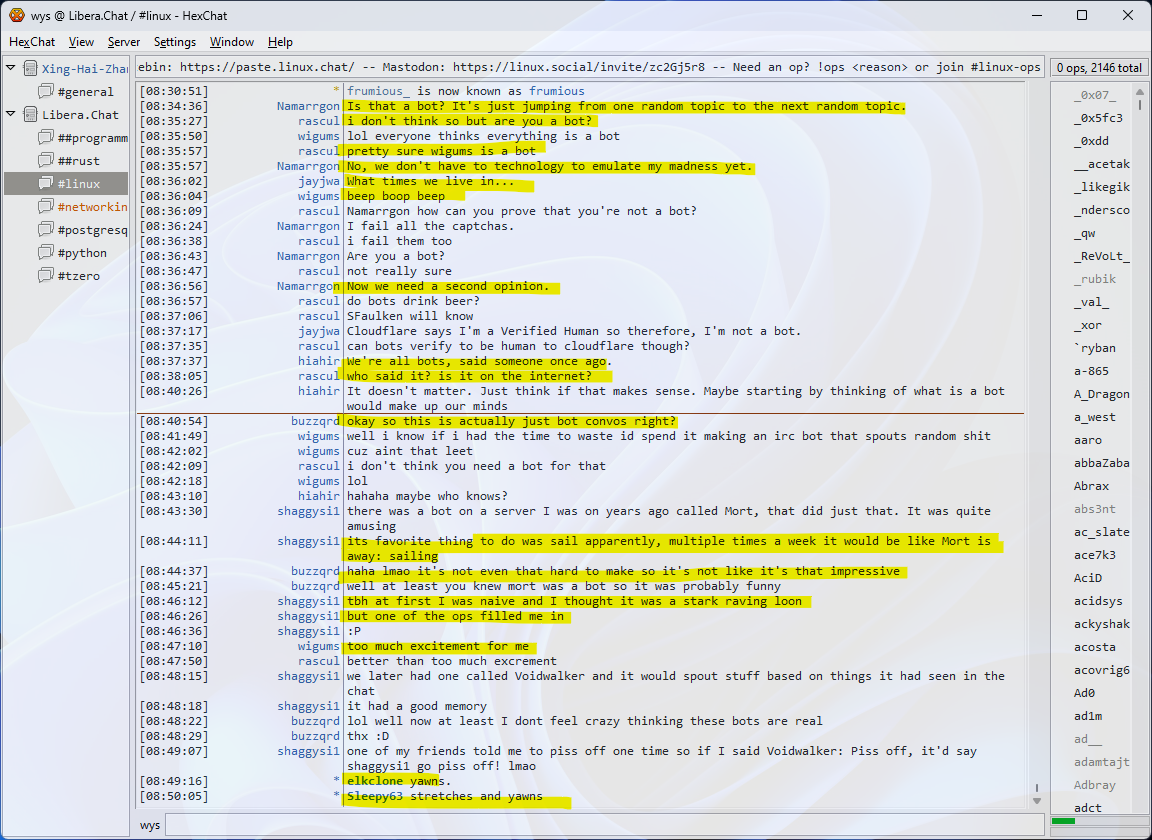Collapse the Libera.Chat network tree
The image size is (1152, 840).
[11, 115]
